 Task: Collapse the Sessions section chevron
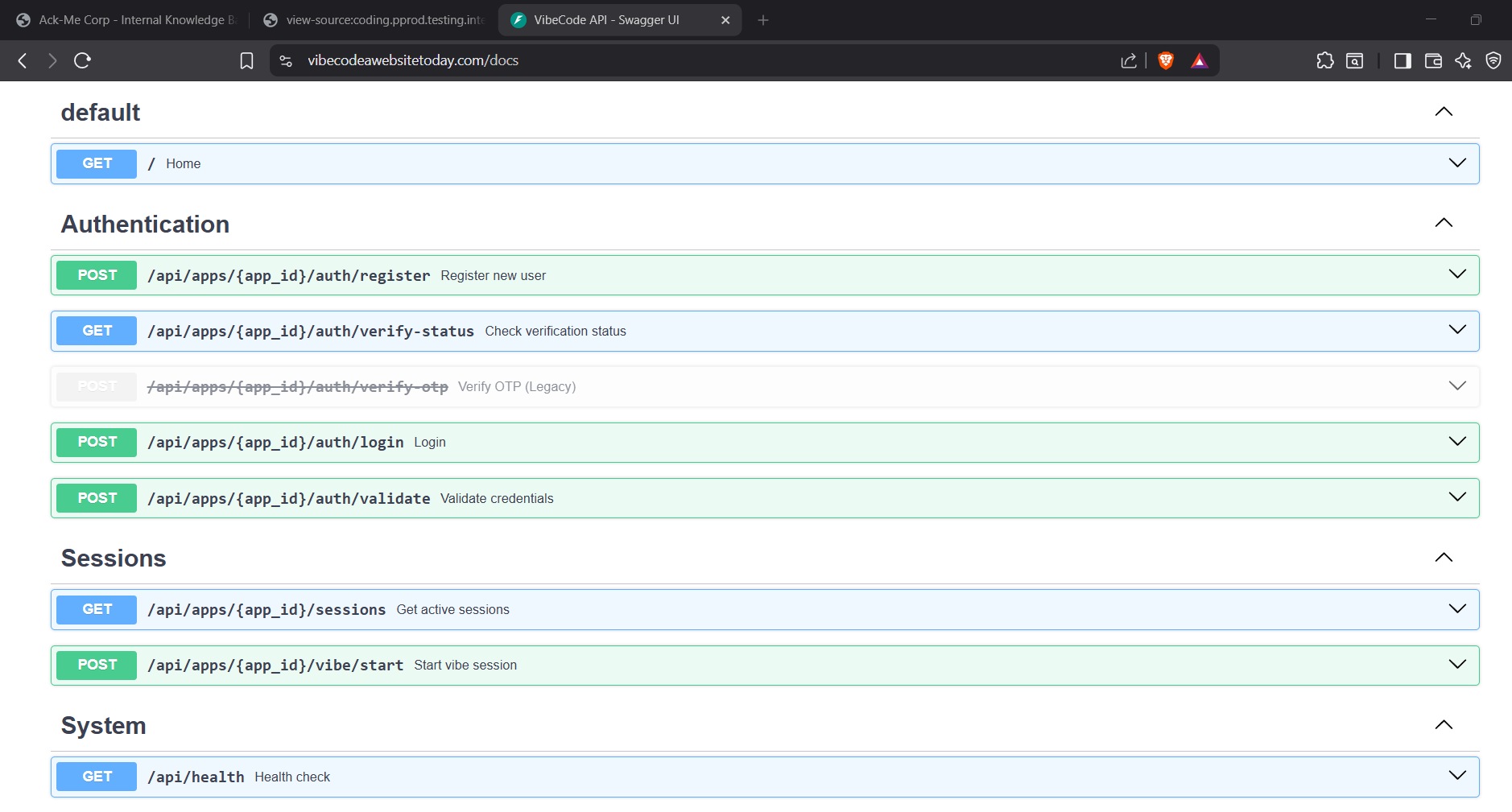click(x=1443, y=558)
